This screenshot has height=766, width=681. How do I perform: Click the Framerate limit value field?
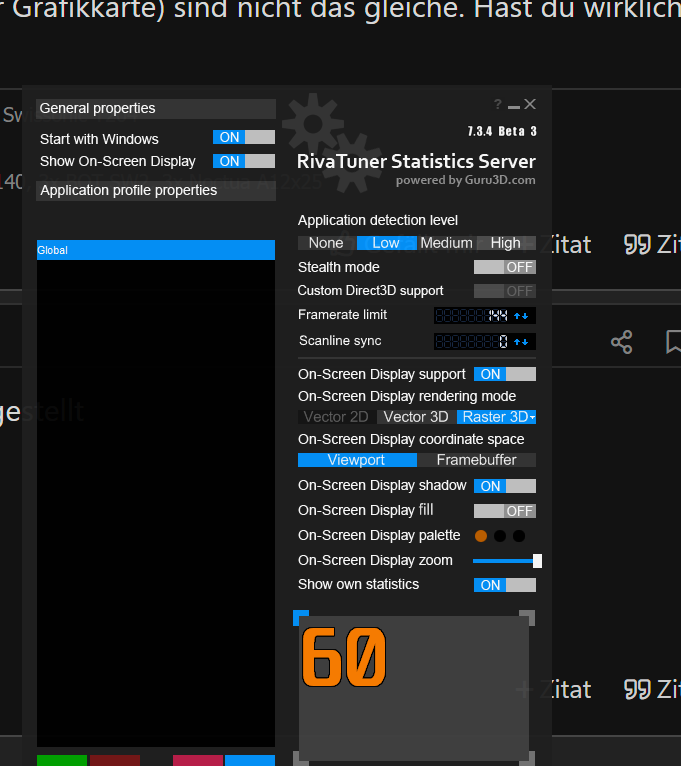point(472,316)
